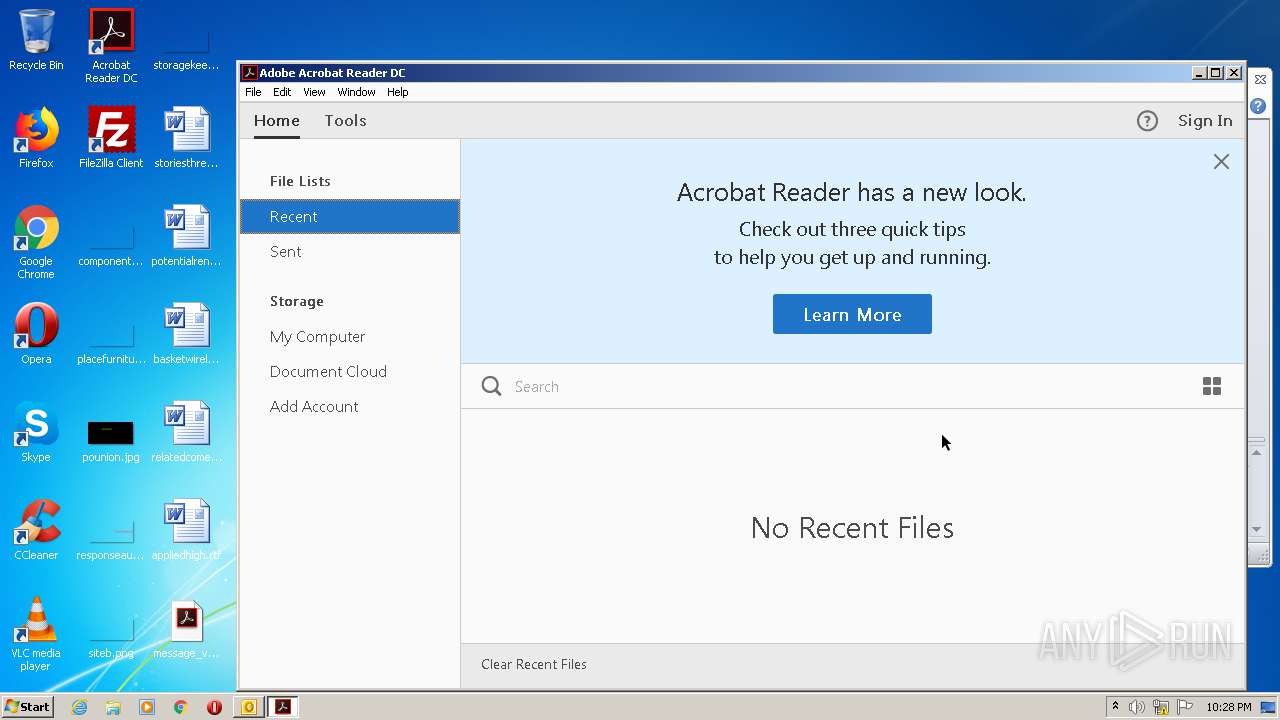Screen dimensions: 1280x720
Task: Click the network tray icon
Action: [1161, 707]
